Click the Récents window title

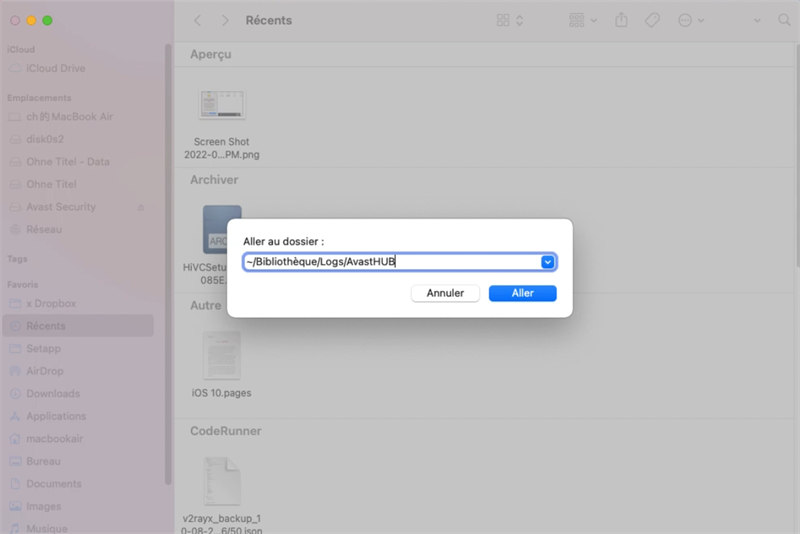click(269, 20)
